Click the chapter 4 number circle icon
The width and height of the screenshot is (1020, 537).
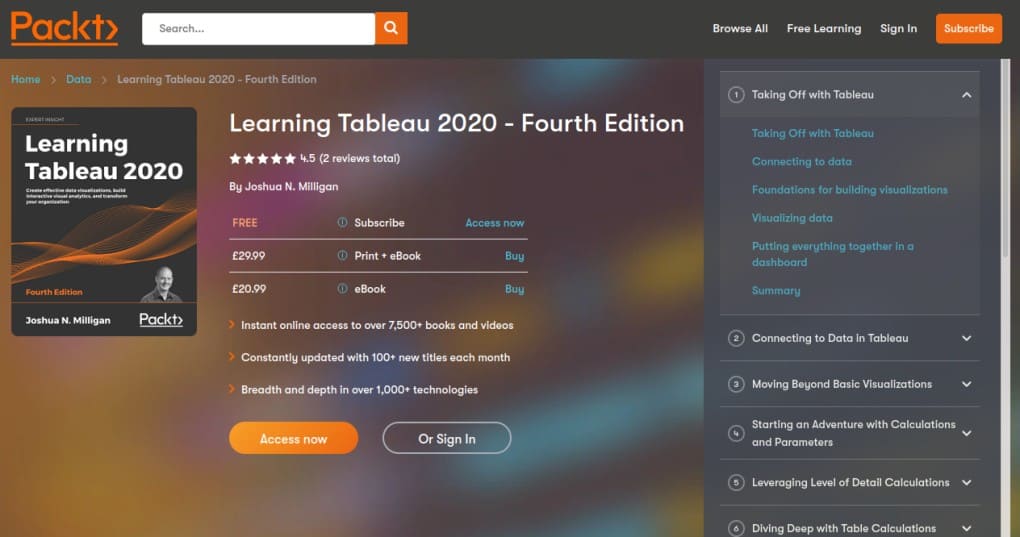coord(736,433)
